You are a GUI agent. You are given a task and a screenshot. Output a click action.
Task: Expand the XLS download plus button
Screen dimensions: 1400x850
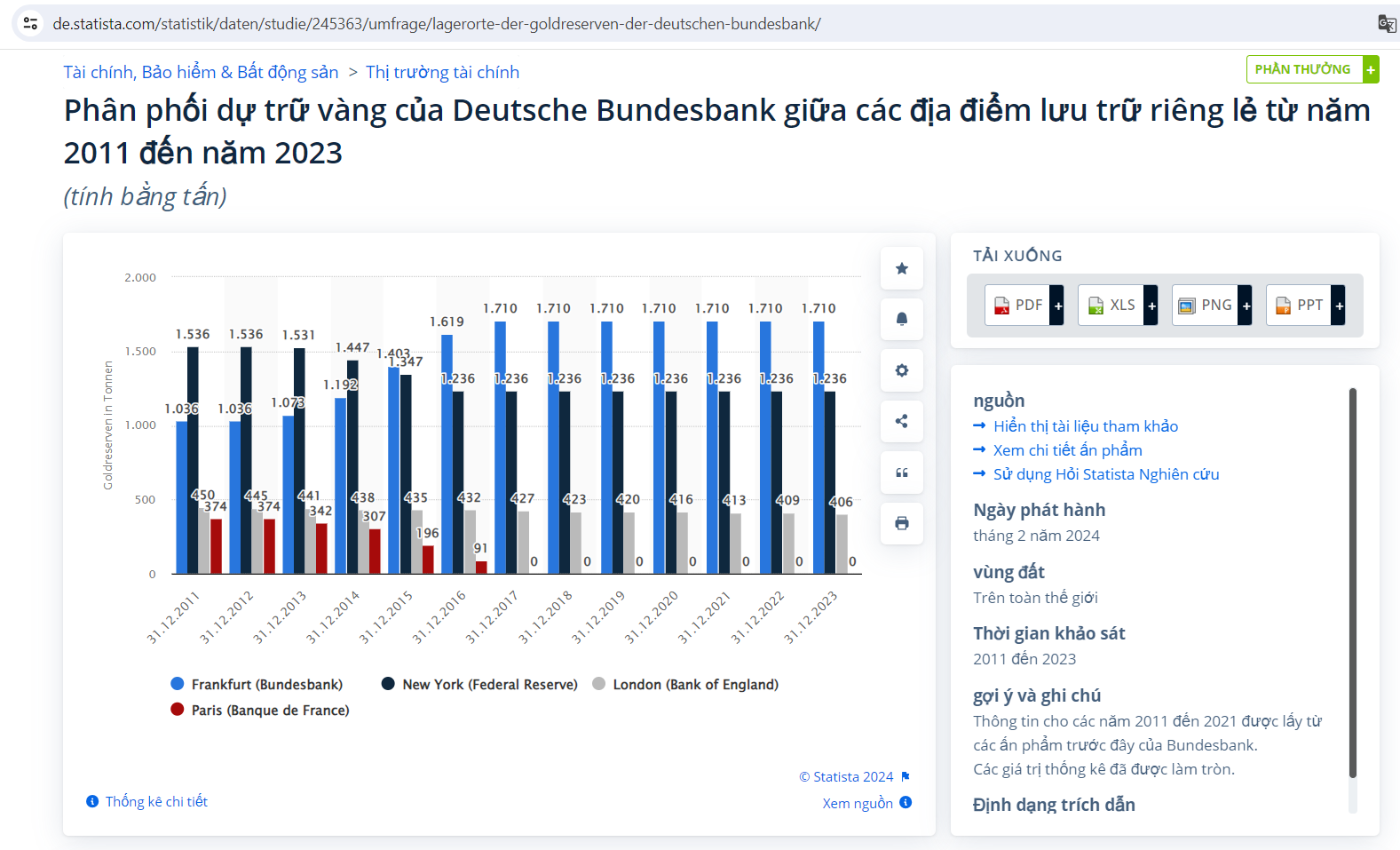[1151, 306]
